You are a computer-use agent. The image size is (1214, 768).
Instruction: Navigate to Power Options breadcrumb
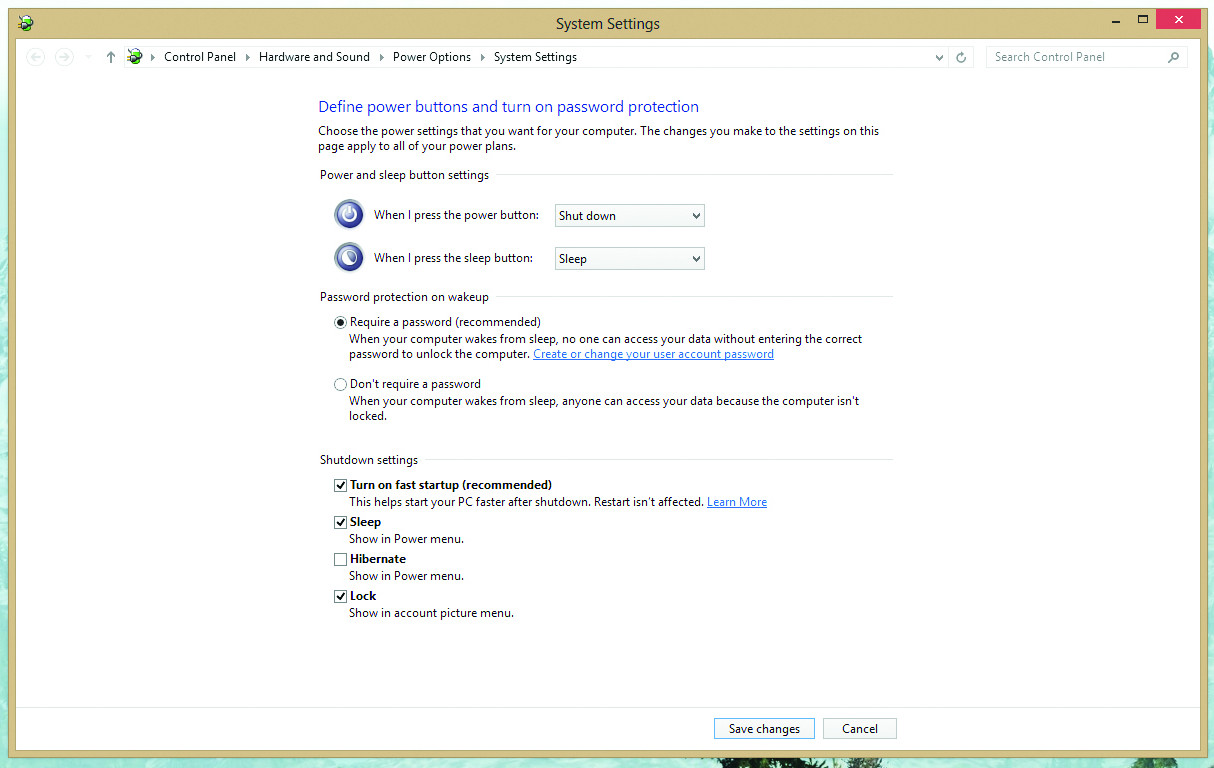[431, 57]
